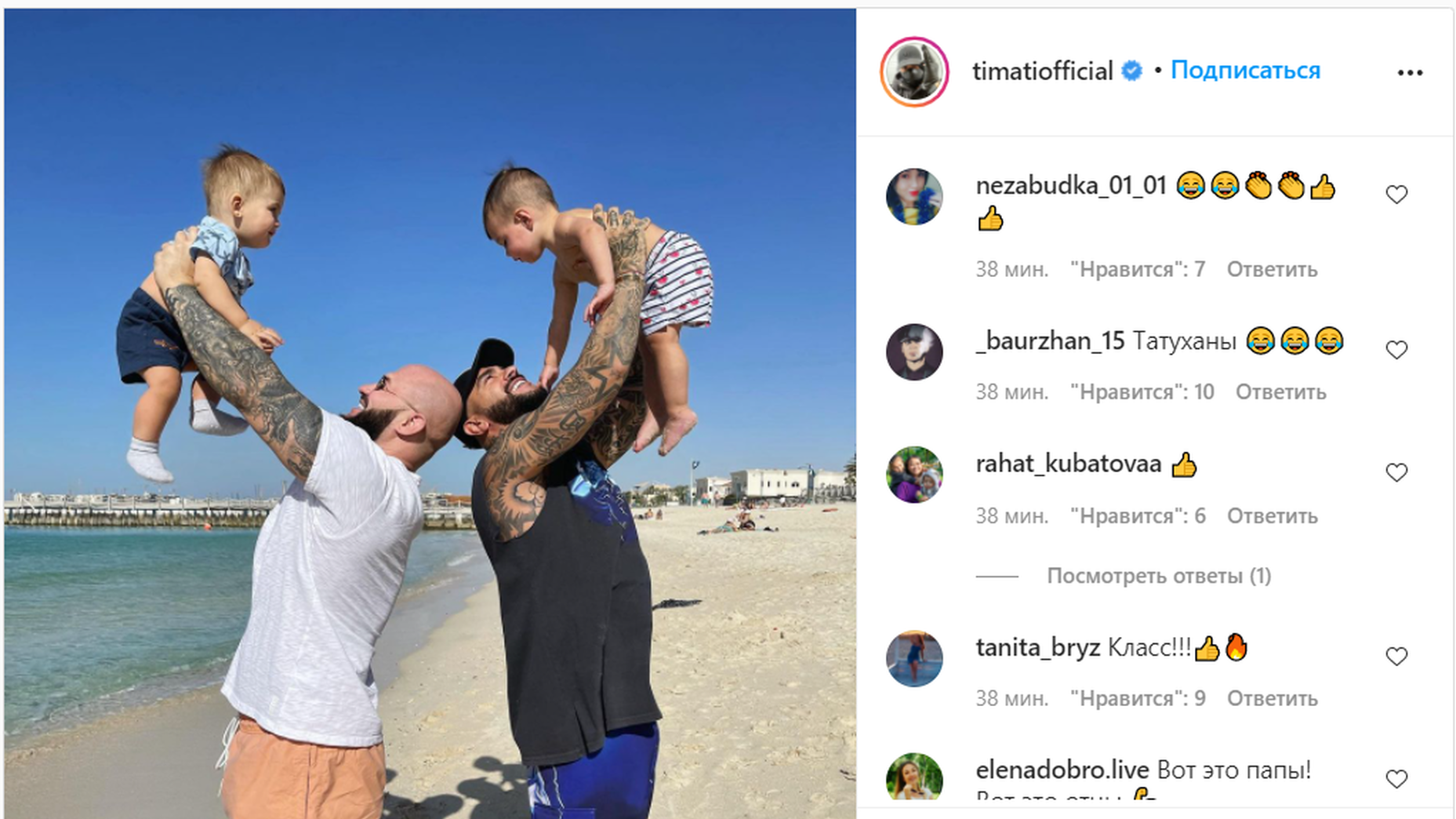1456x819 pixels.
Task: Like tanita_bryz's comment with the heart
Action: 1396,657
